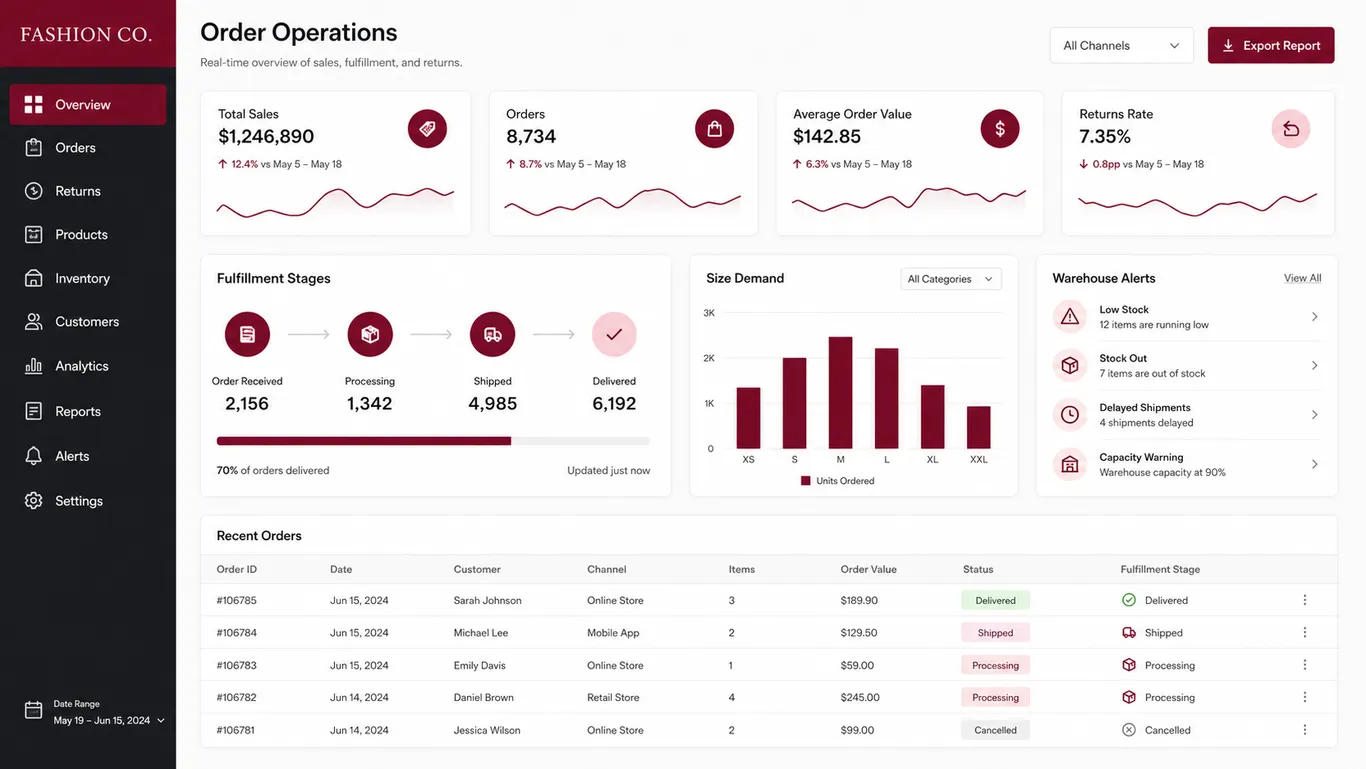Expand the Delayed Shipments alert chevron
This screenshot has height=769, width=1366.
[1314, 415]
